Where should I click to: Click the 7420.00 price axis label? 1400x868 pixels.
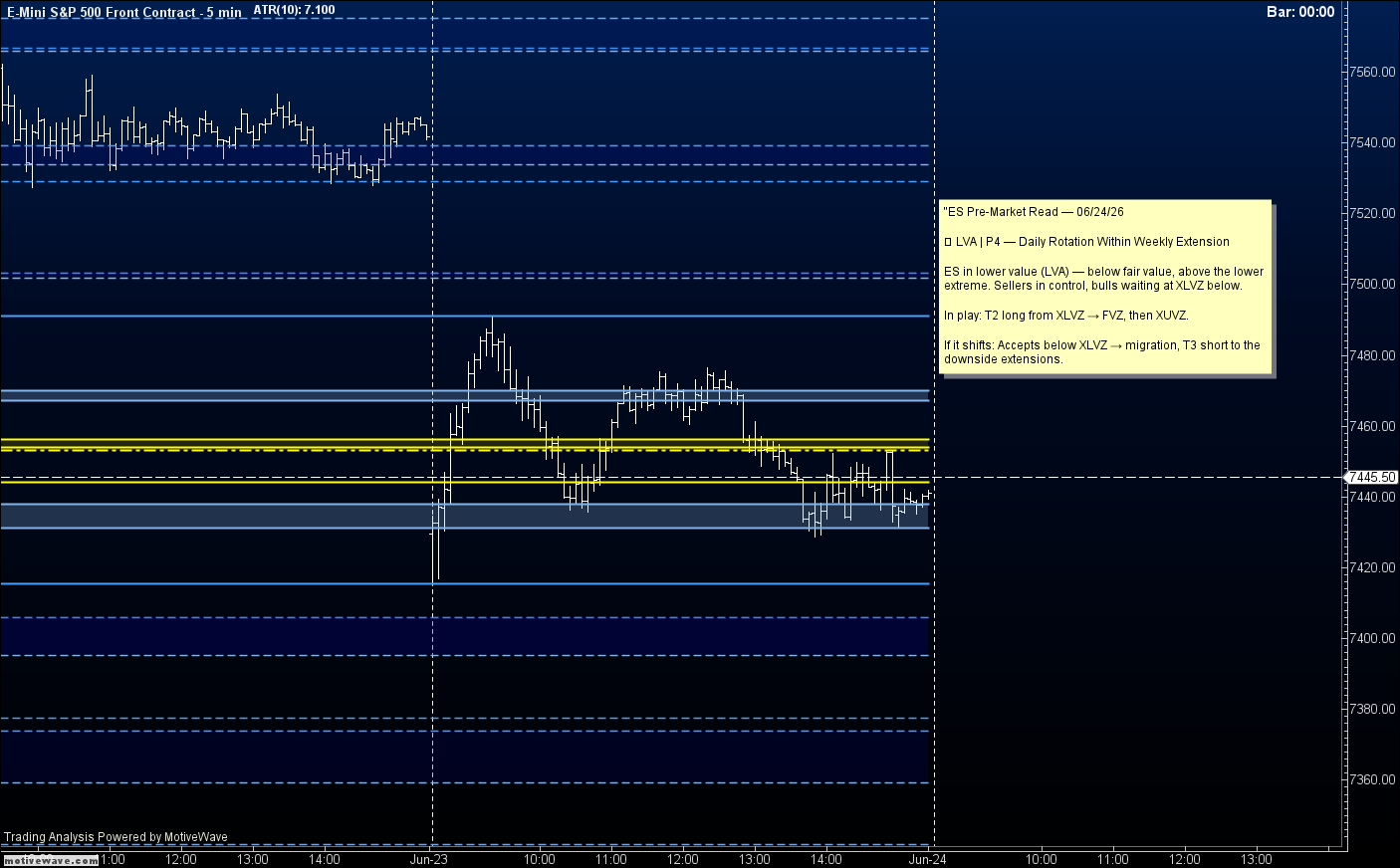(x=1372, y=567)
